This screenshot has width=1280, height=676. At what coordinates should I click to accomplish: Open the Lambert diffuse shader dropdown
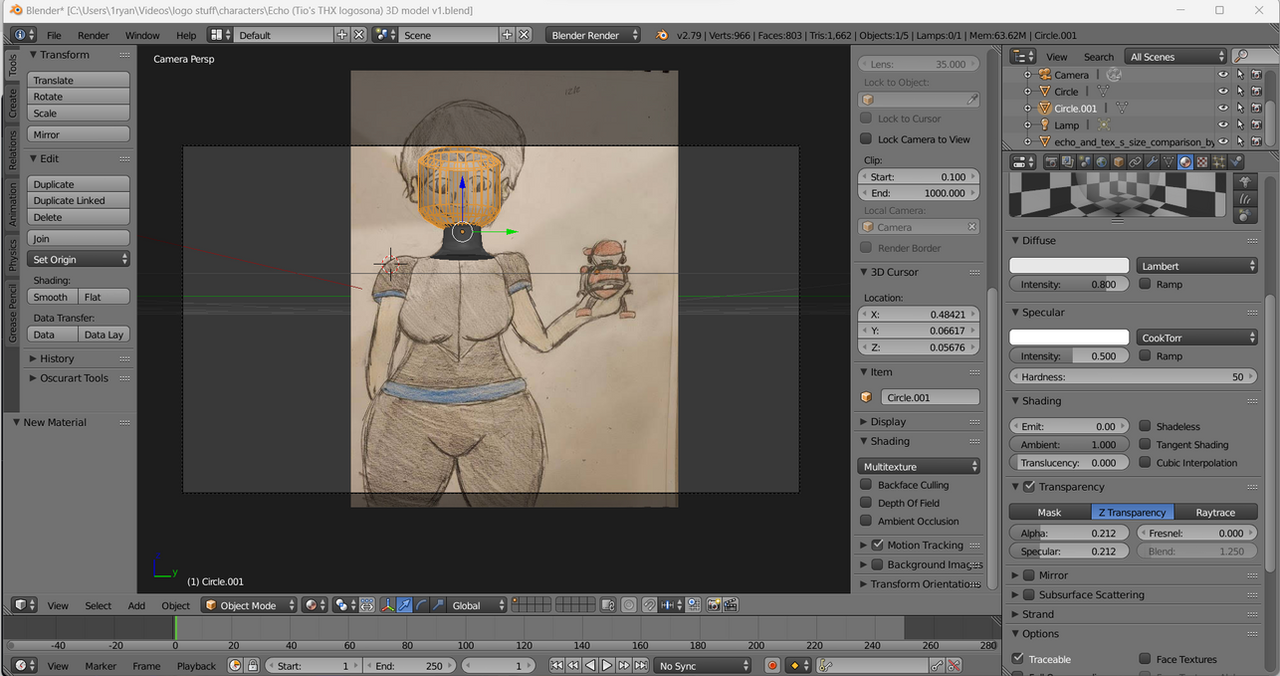click(x=1197, y=266)
